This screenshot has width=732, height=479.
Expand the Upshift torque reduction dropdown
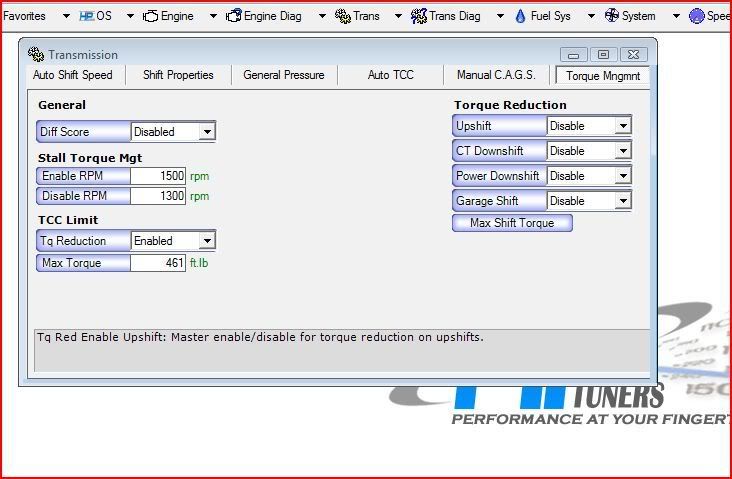(x=623, y=126)
